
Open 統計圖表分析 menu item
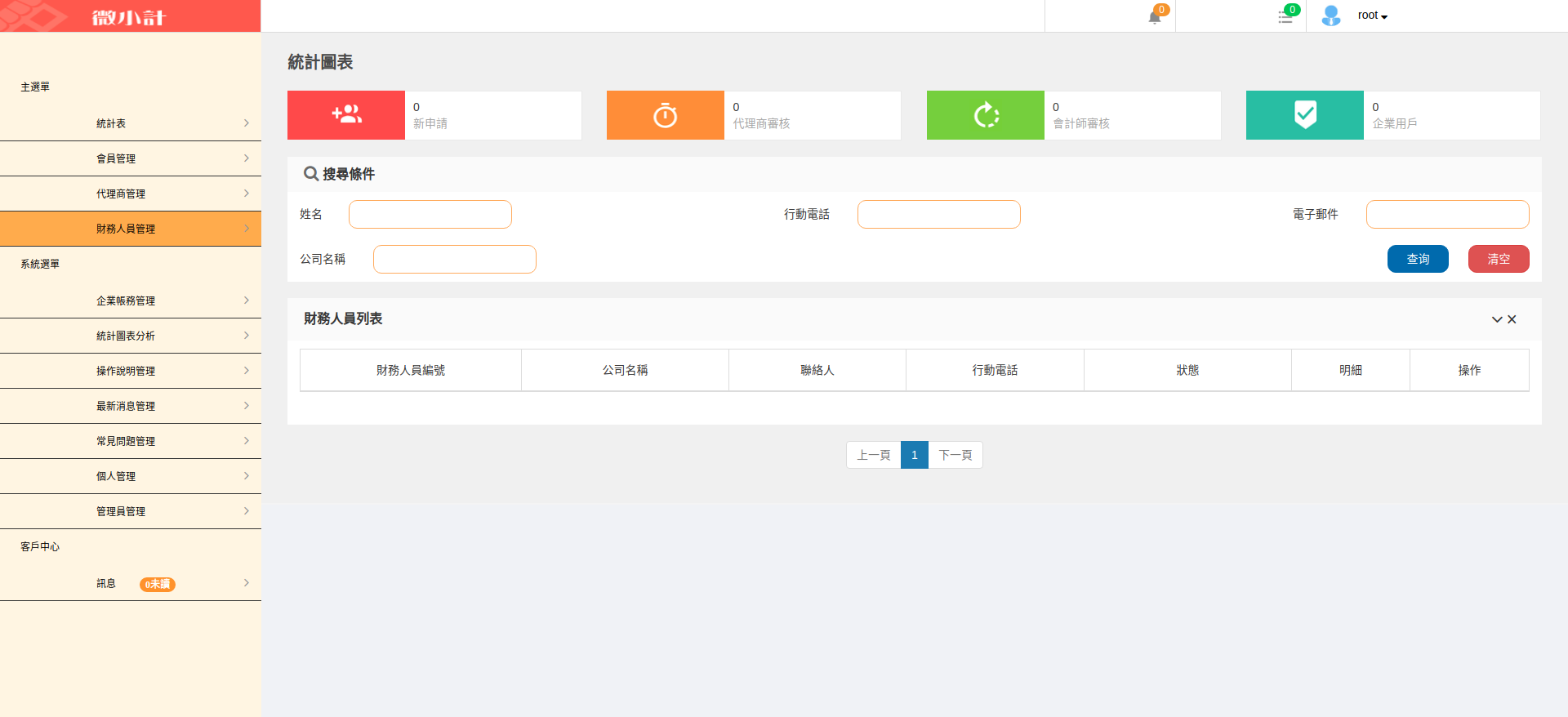(131, 336)
